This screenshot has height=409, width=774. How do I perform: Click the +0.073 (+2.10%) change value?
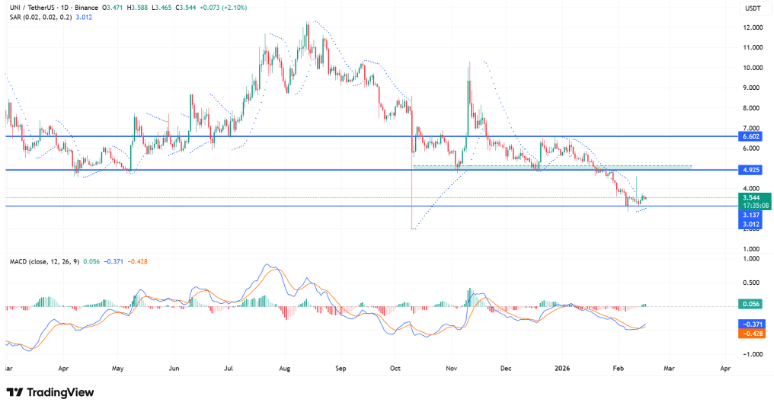238,6
